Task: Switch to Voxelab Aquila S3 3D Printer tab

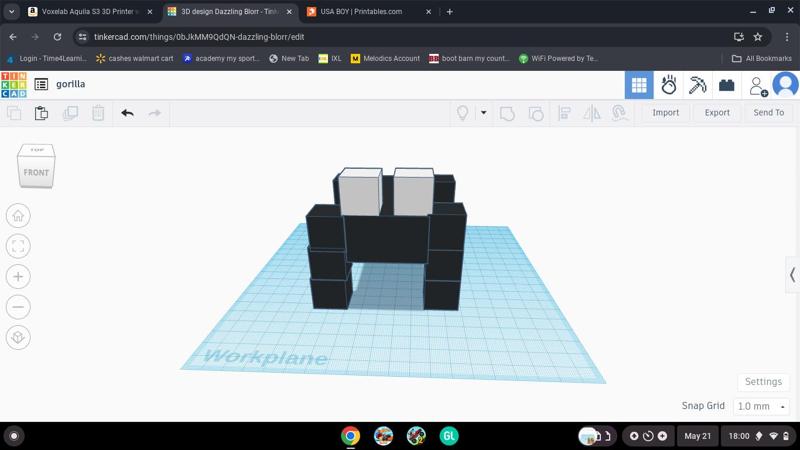Action: [x=88, y=11]
